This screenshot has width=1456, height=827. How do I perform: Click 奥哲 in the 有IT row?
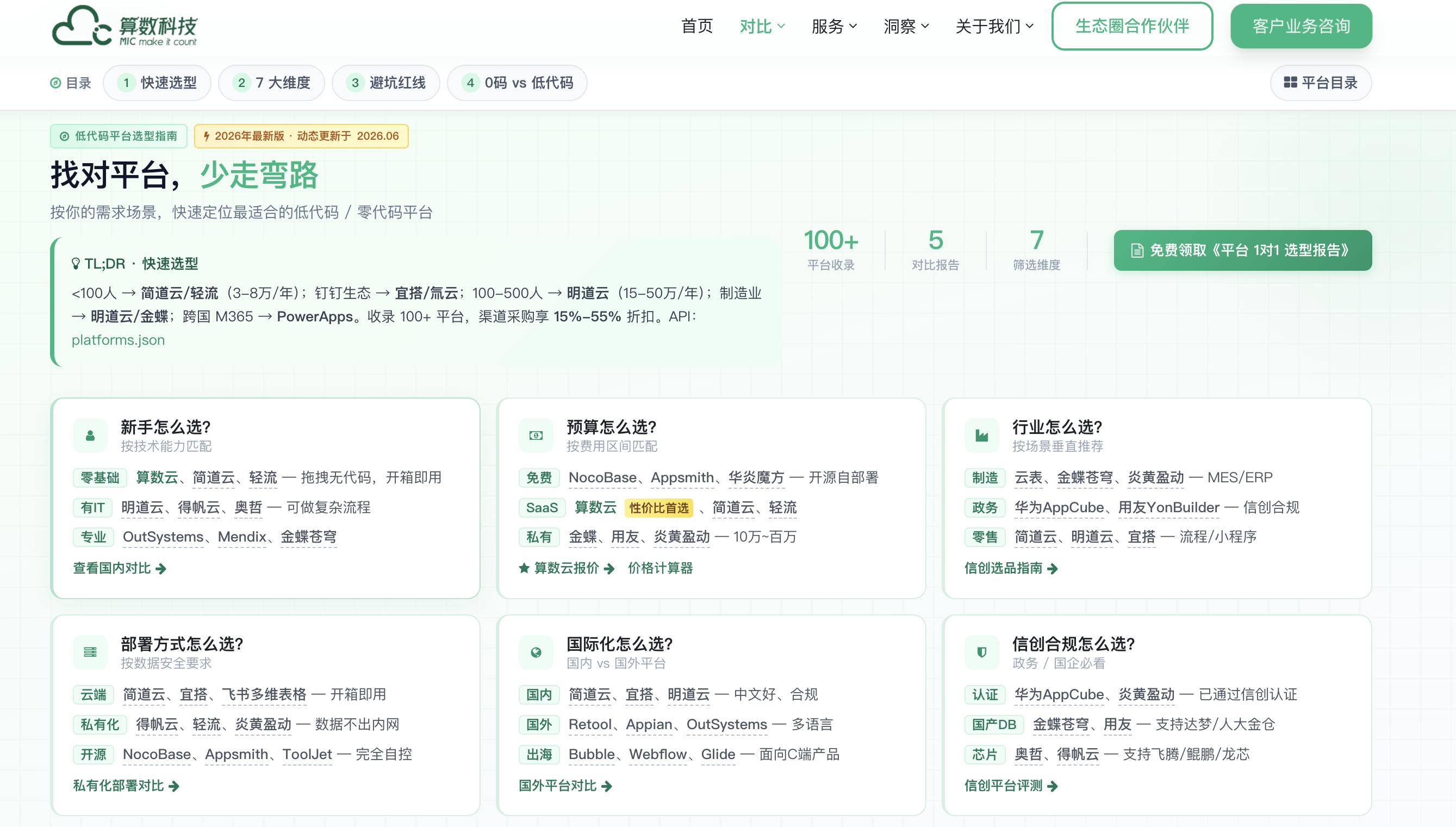248,507
